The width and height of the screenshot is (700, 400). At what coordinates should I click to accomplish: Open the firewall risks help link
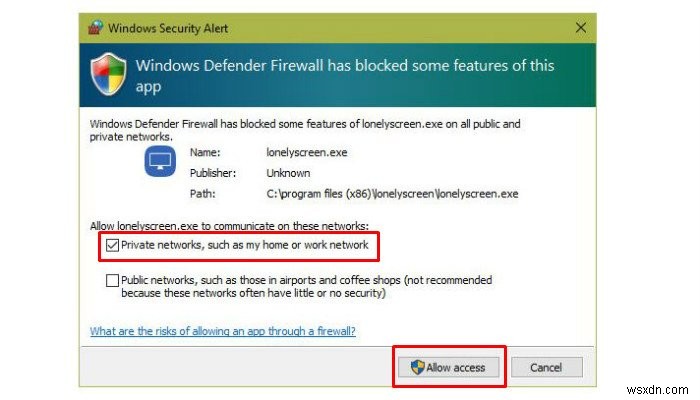click(222, 330)
